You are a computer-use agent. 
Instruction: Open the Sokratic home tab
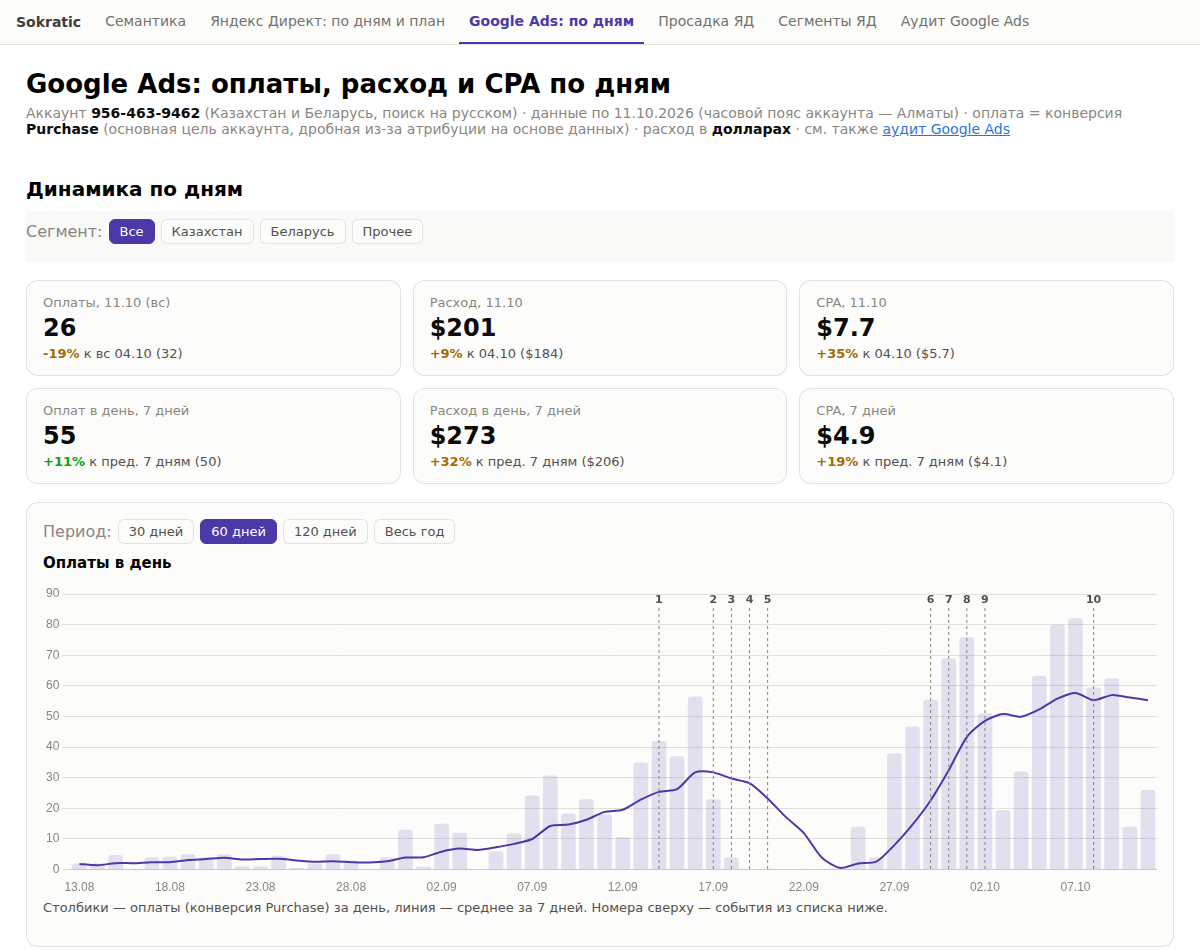pos(48,21)
